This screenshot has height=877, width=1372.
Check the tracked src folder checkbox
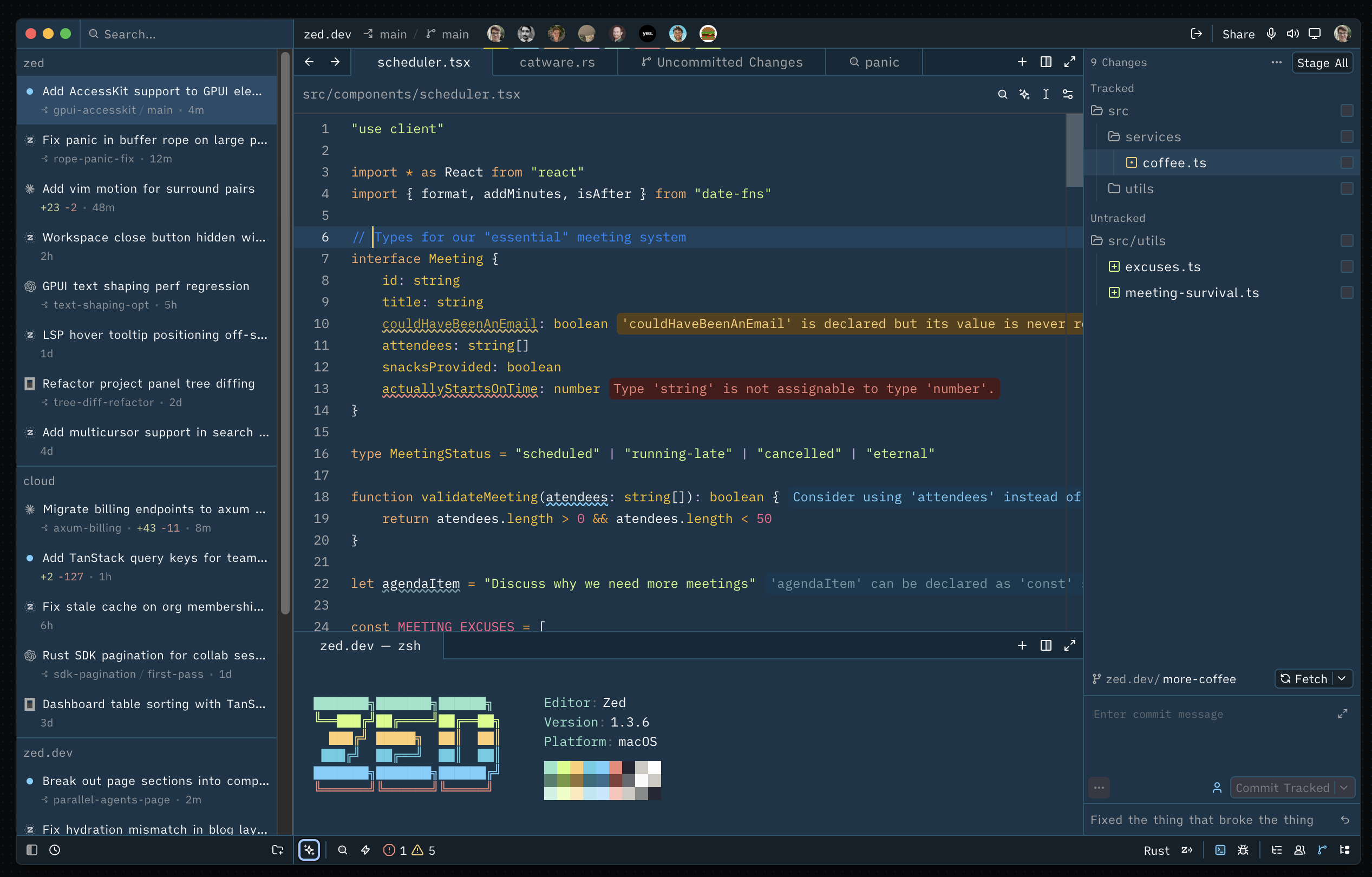tap(1347, 110)
